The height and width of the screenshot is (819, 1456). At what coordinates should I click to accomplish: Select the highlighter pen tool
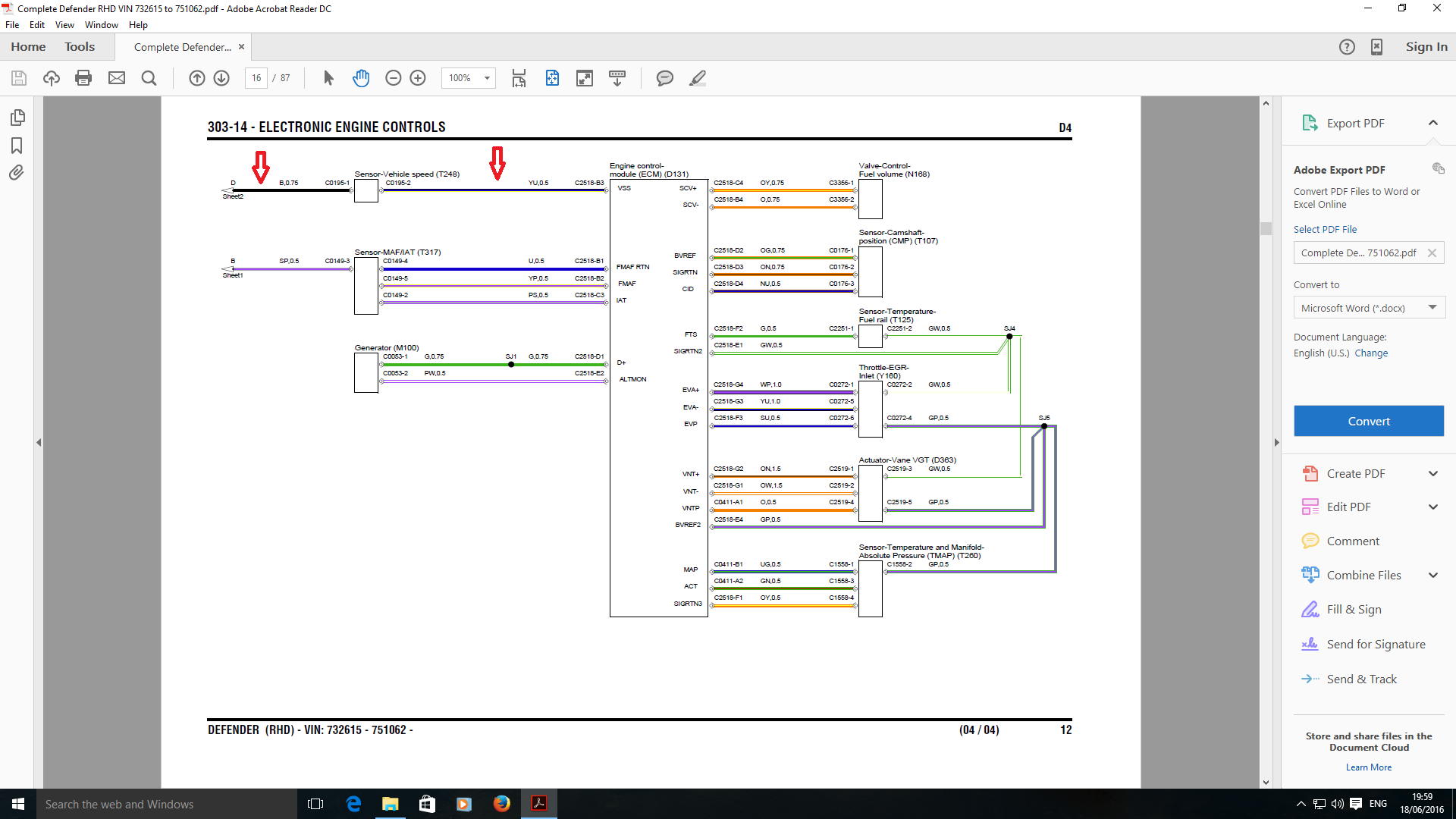698,78
